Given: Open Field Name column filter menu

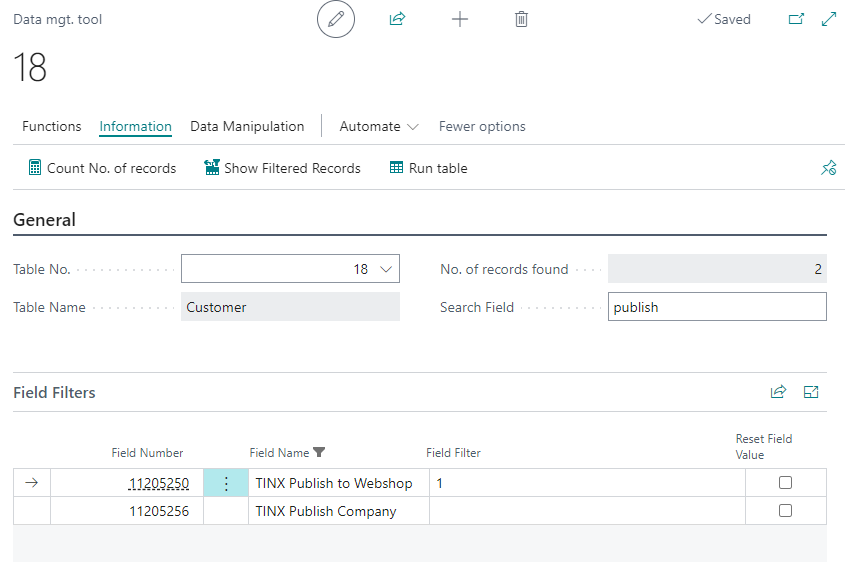Looking at the screenshot, I should coord(319,453).
